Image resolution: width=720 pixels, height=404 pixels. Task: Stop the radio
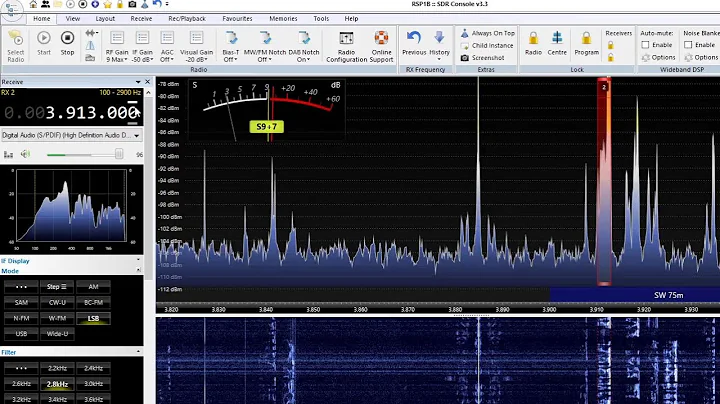tap(68, 44)
